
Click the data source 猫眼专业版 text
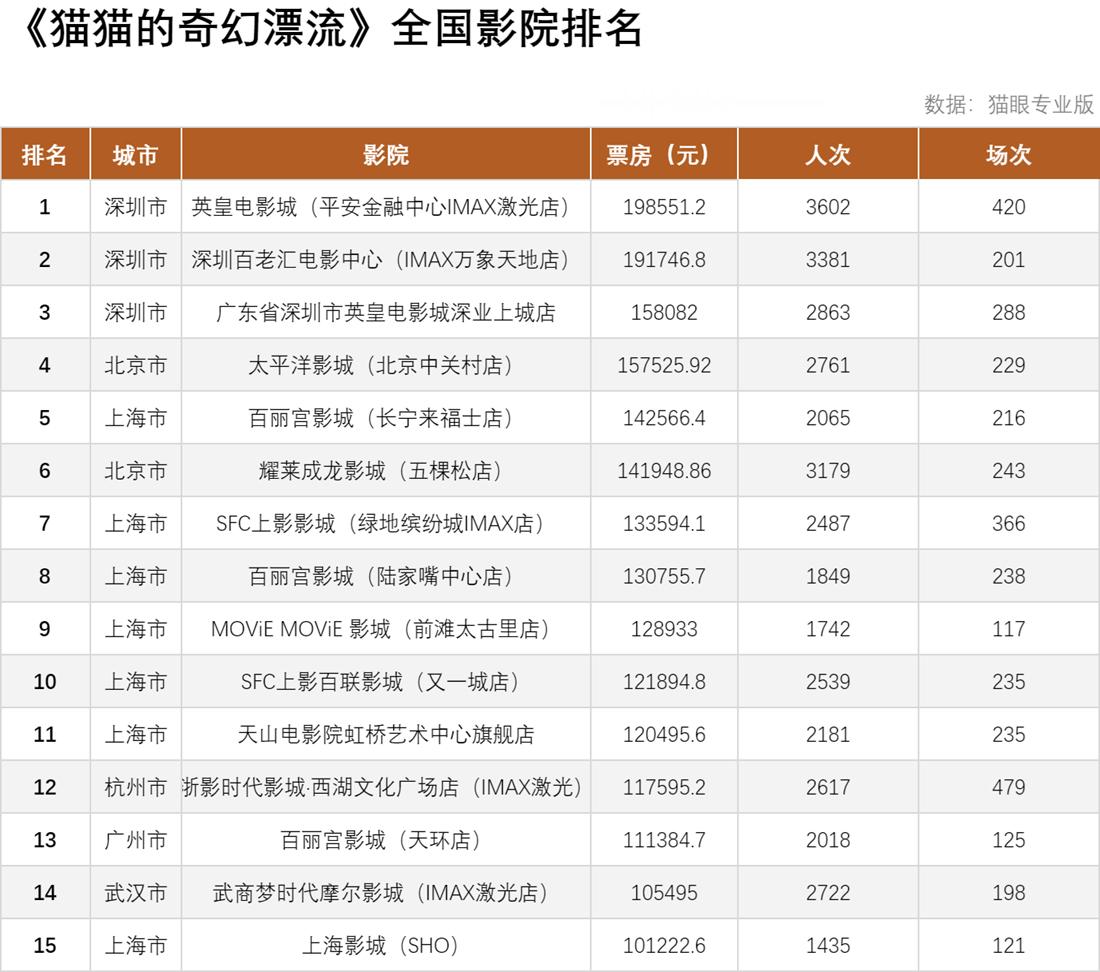pos(1041,104)
